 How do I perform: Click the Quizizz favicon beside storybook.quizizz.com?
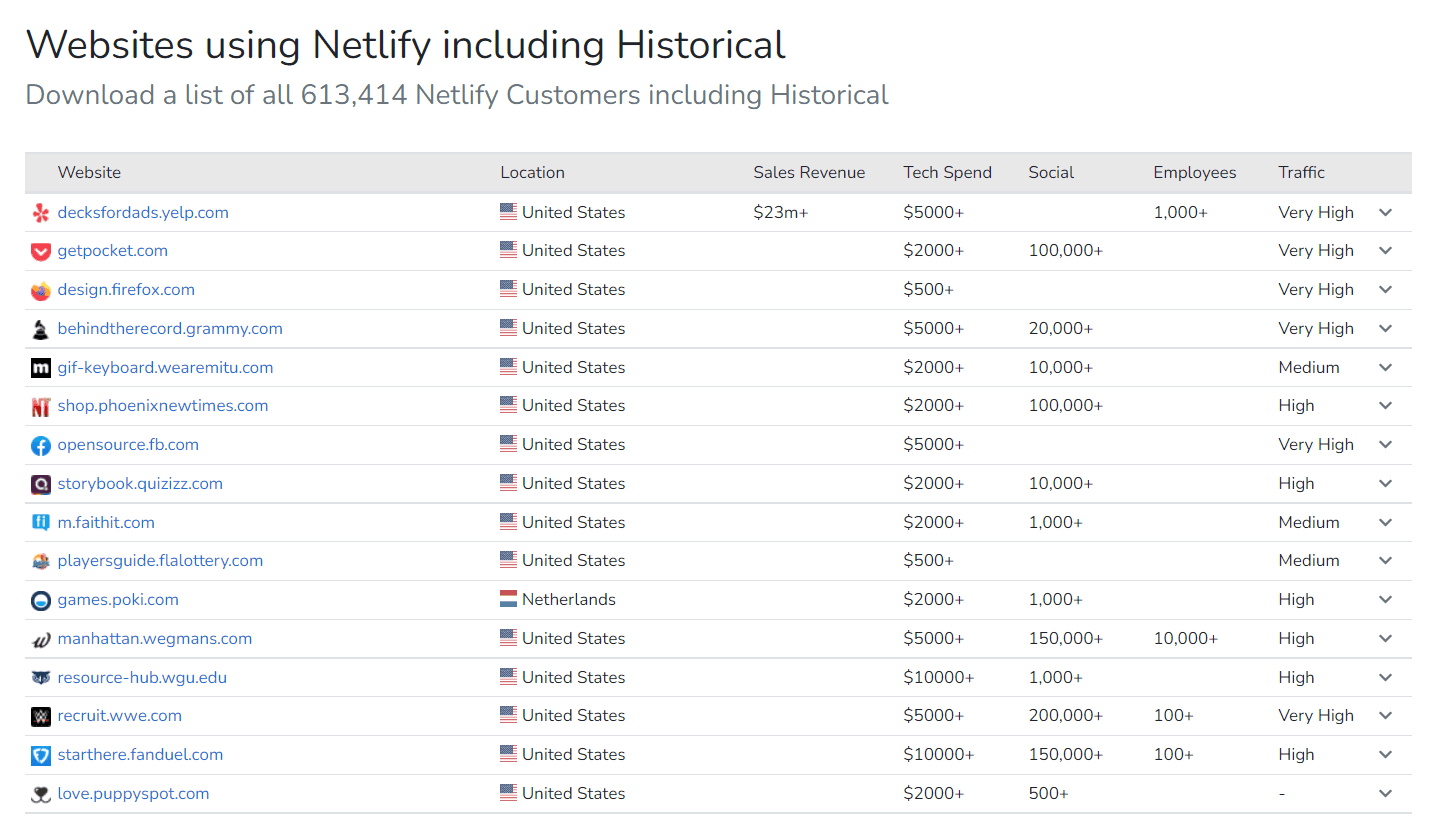40,483
